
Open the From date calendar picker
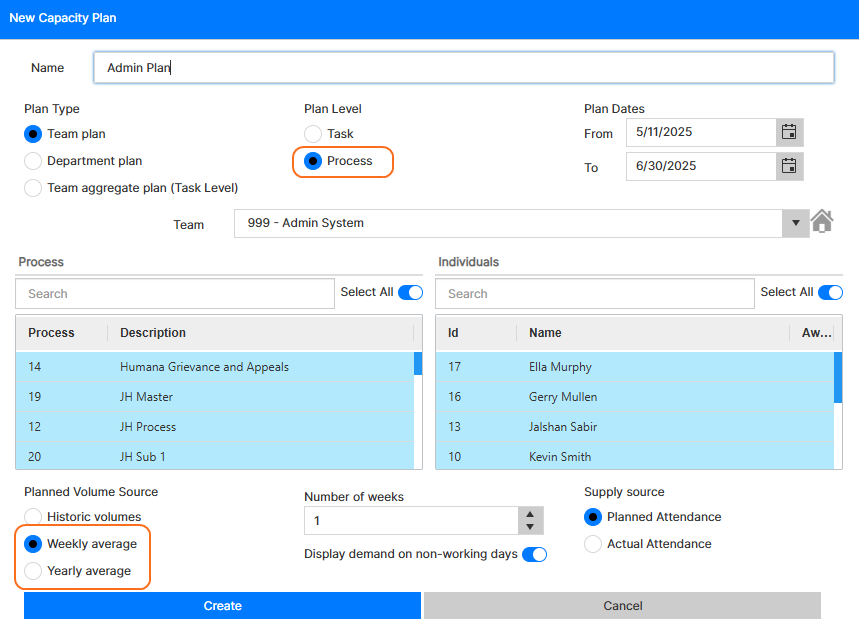[x=789, y=132]
